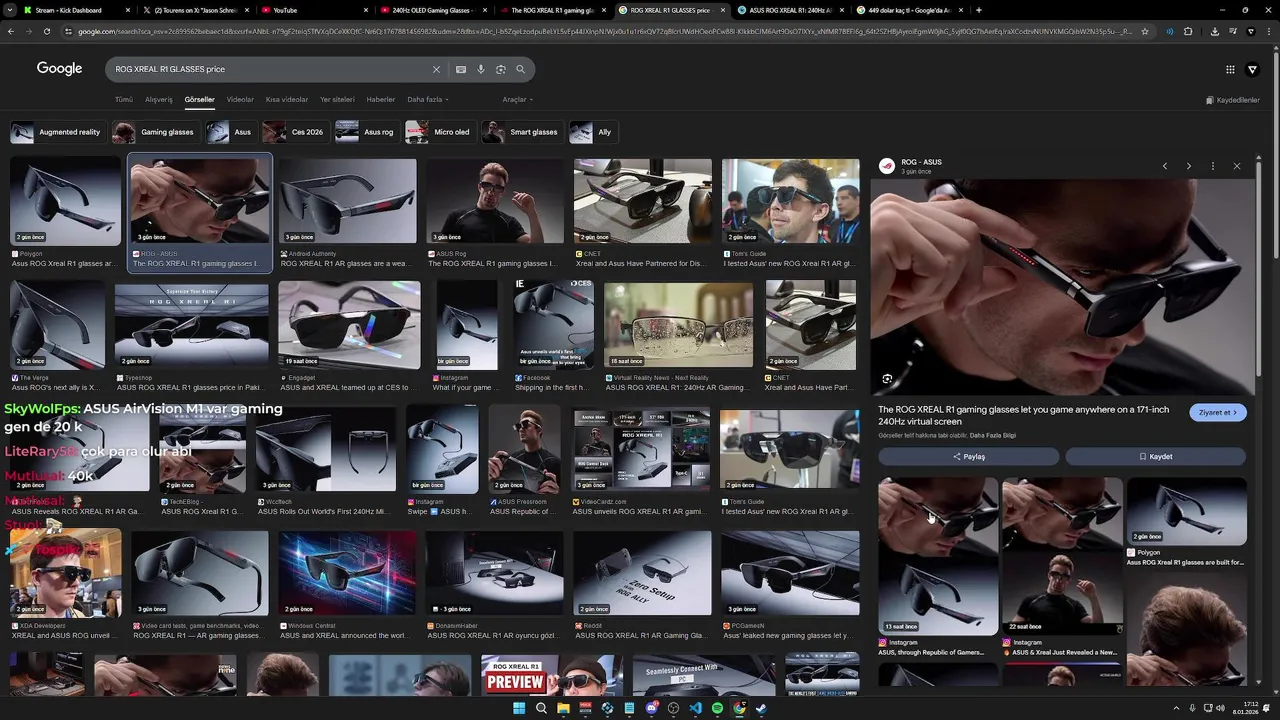Image resolution: width=1280 pixels, height=720 pixels.
Task: Open the DonanımHaber ROG XREAL R1 thumbnail
Action: pos(494,573)
